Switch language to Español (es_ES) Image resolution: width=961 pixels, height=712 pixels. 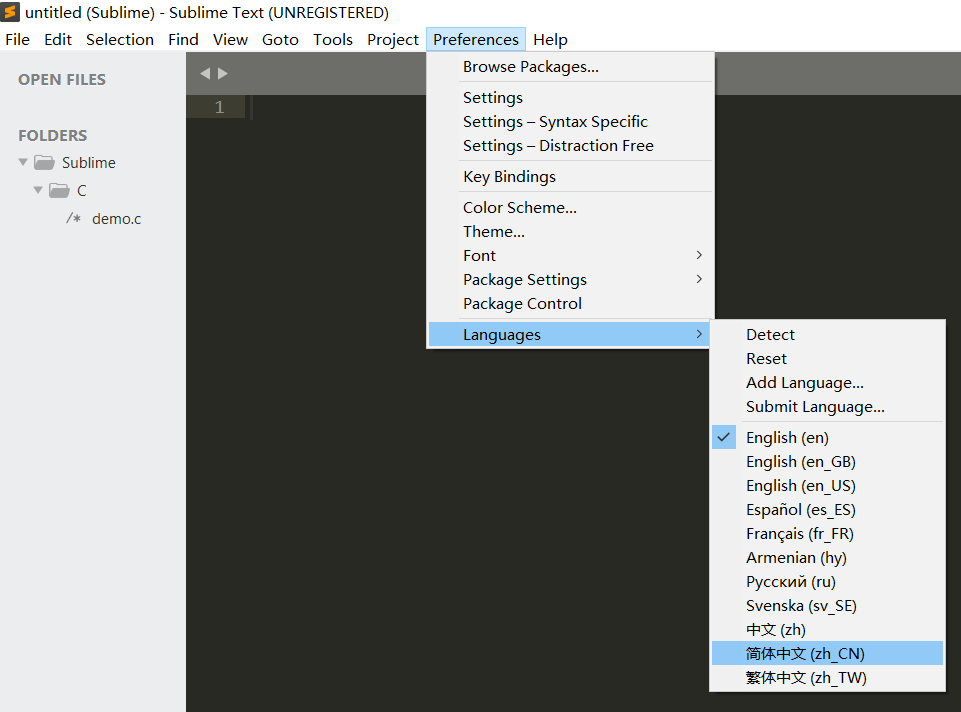(827, 509)
